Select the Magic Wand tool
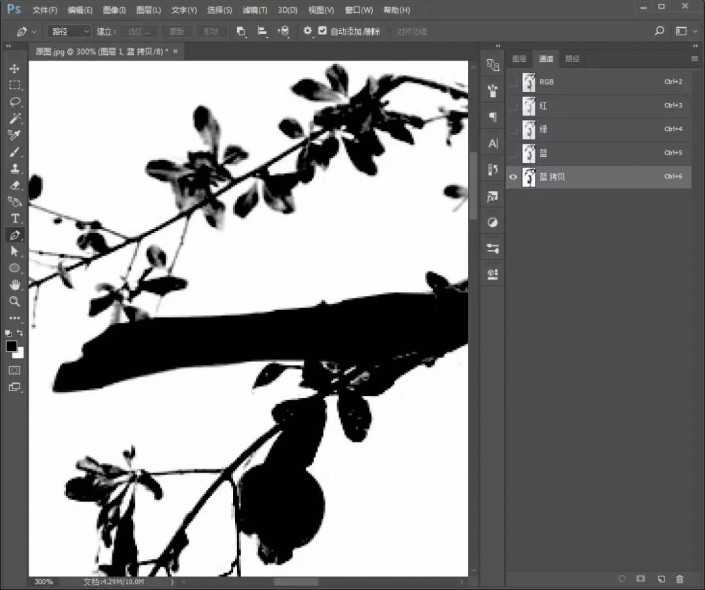 click(x=15, y=118)
